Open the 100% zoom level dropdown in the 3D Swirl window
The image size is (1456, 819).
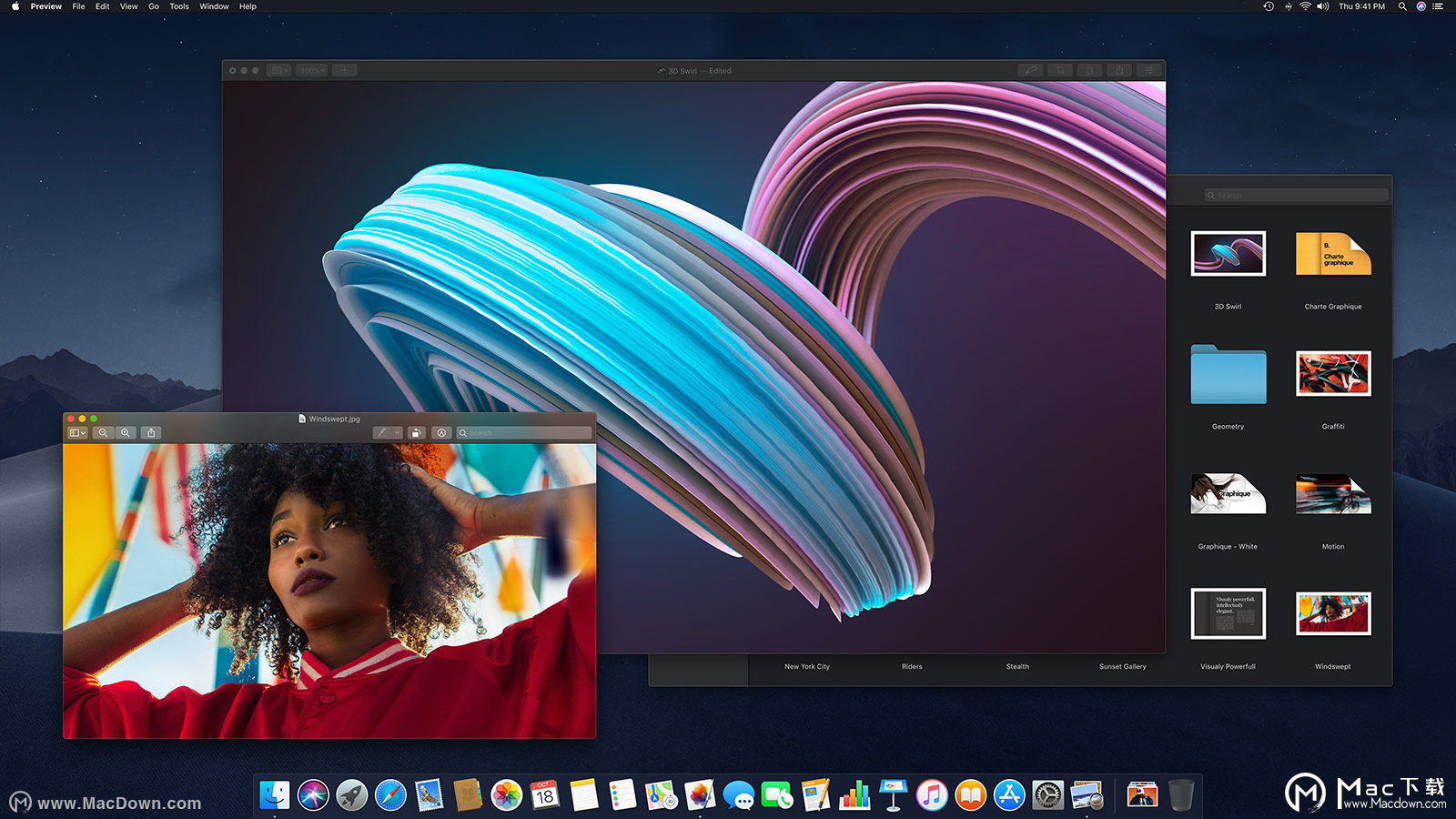pos(311,70)
